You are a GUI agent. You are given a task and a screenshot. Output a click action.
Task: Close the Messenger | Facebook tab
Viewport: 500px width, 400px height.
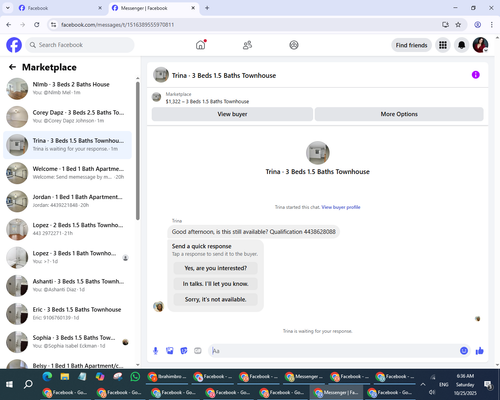tap(193, 8)
